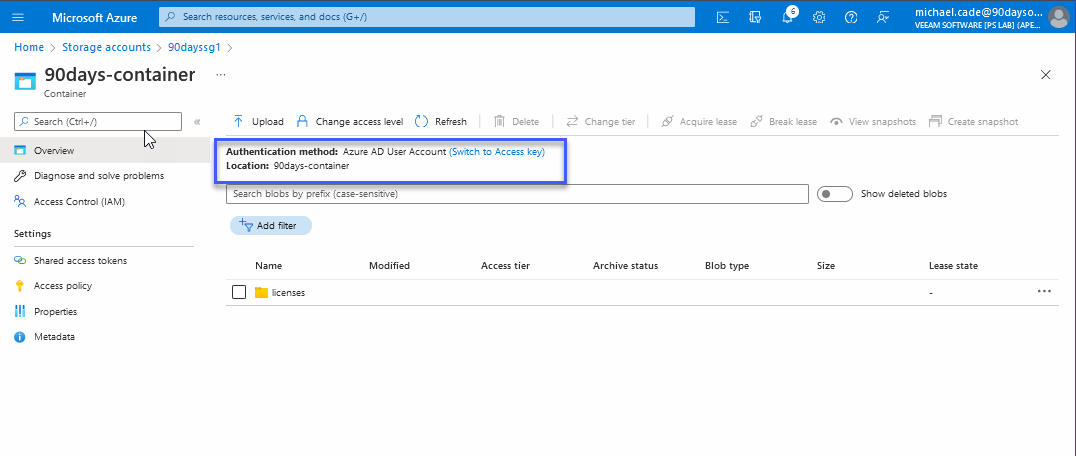Click the Refresh toolbar button
Image resolution: width=1076 pixels, height=456 pixels.
[440, 121]
